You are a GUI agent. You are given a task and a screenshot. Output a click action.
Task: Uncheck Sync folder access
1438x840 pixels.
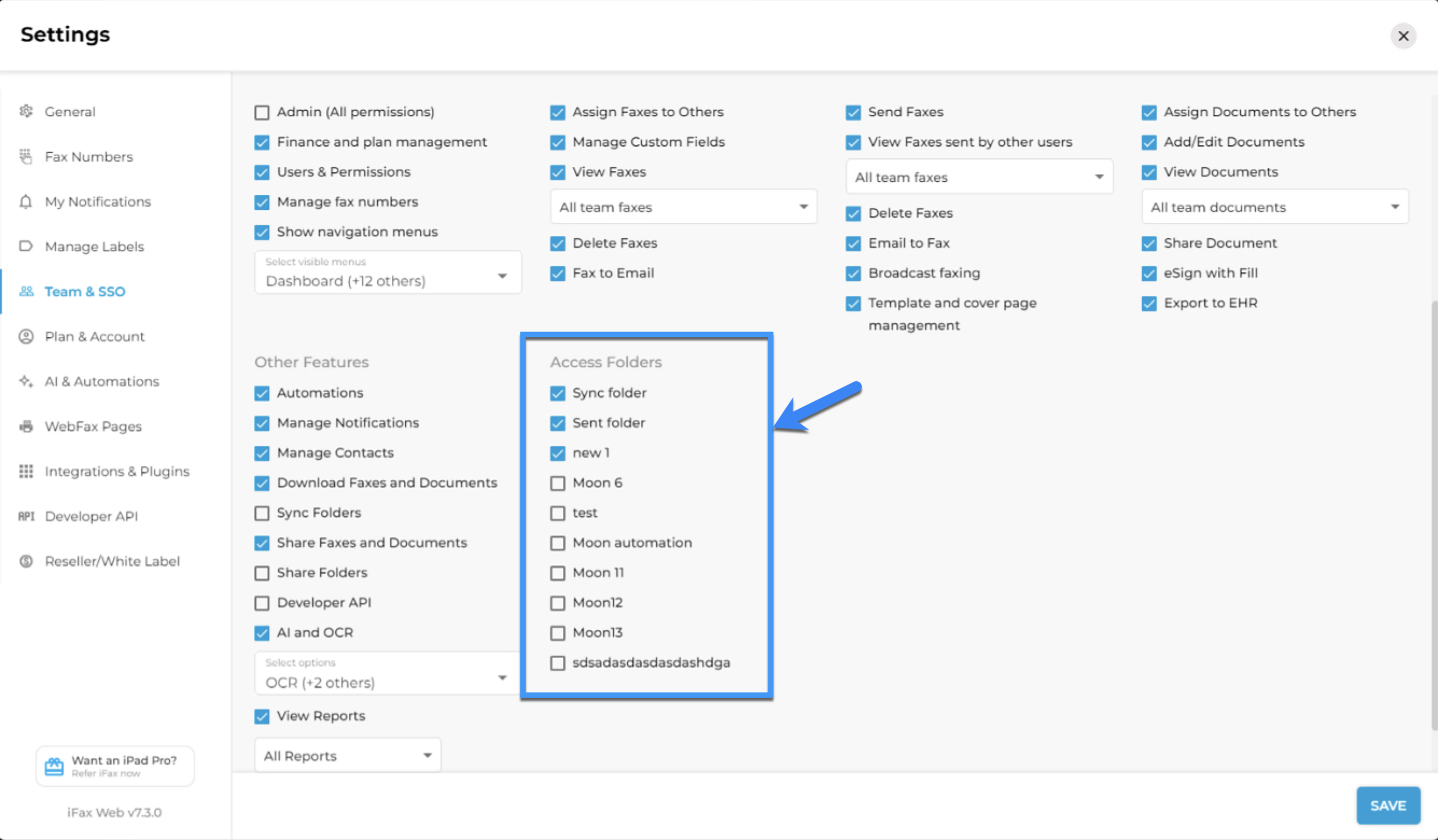558,394
